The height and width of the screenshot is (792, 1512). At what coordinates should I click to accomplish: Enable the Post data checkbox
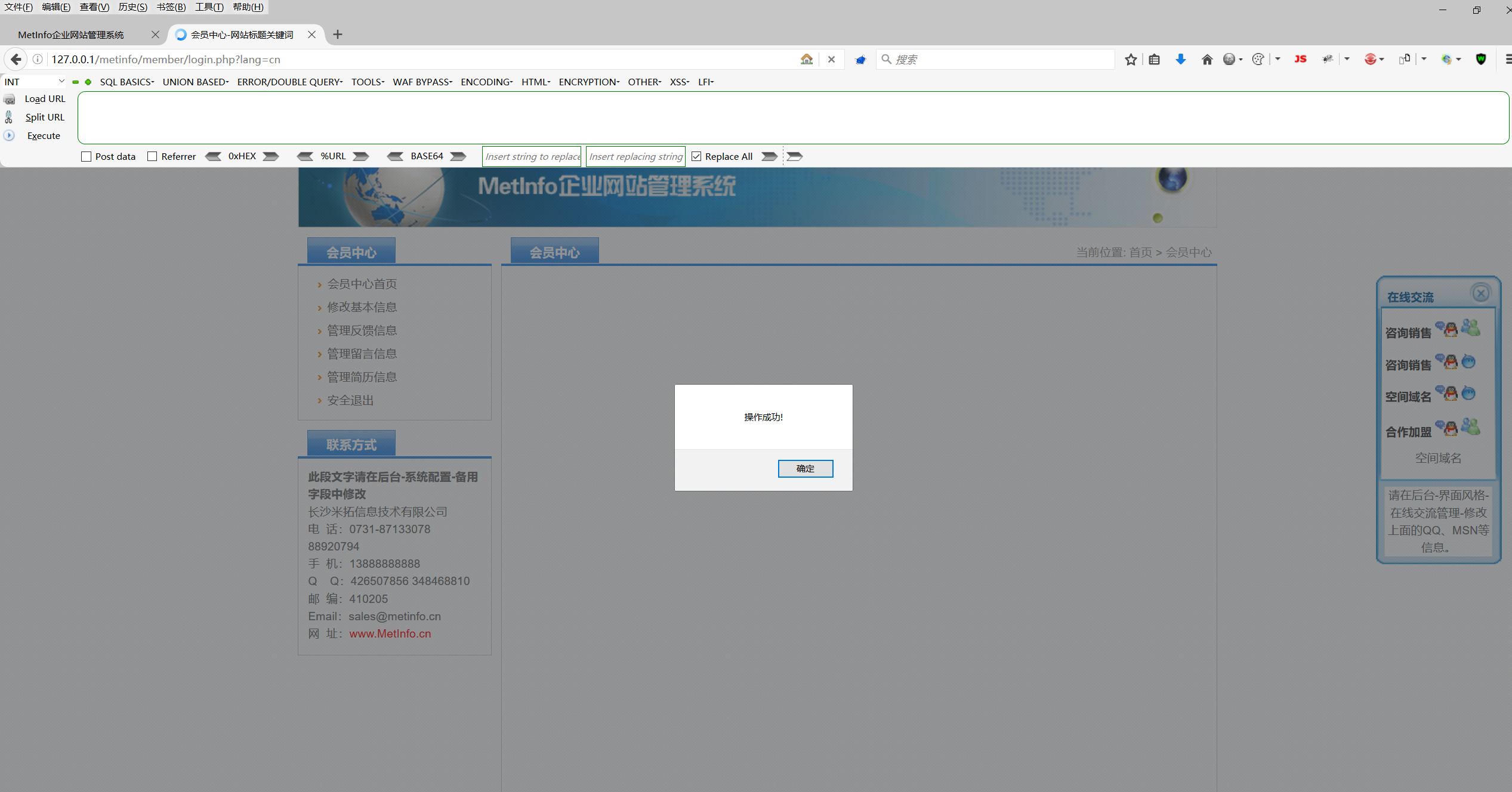pyautogui.click(x=87, y=156)
